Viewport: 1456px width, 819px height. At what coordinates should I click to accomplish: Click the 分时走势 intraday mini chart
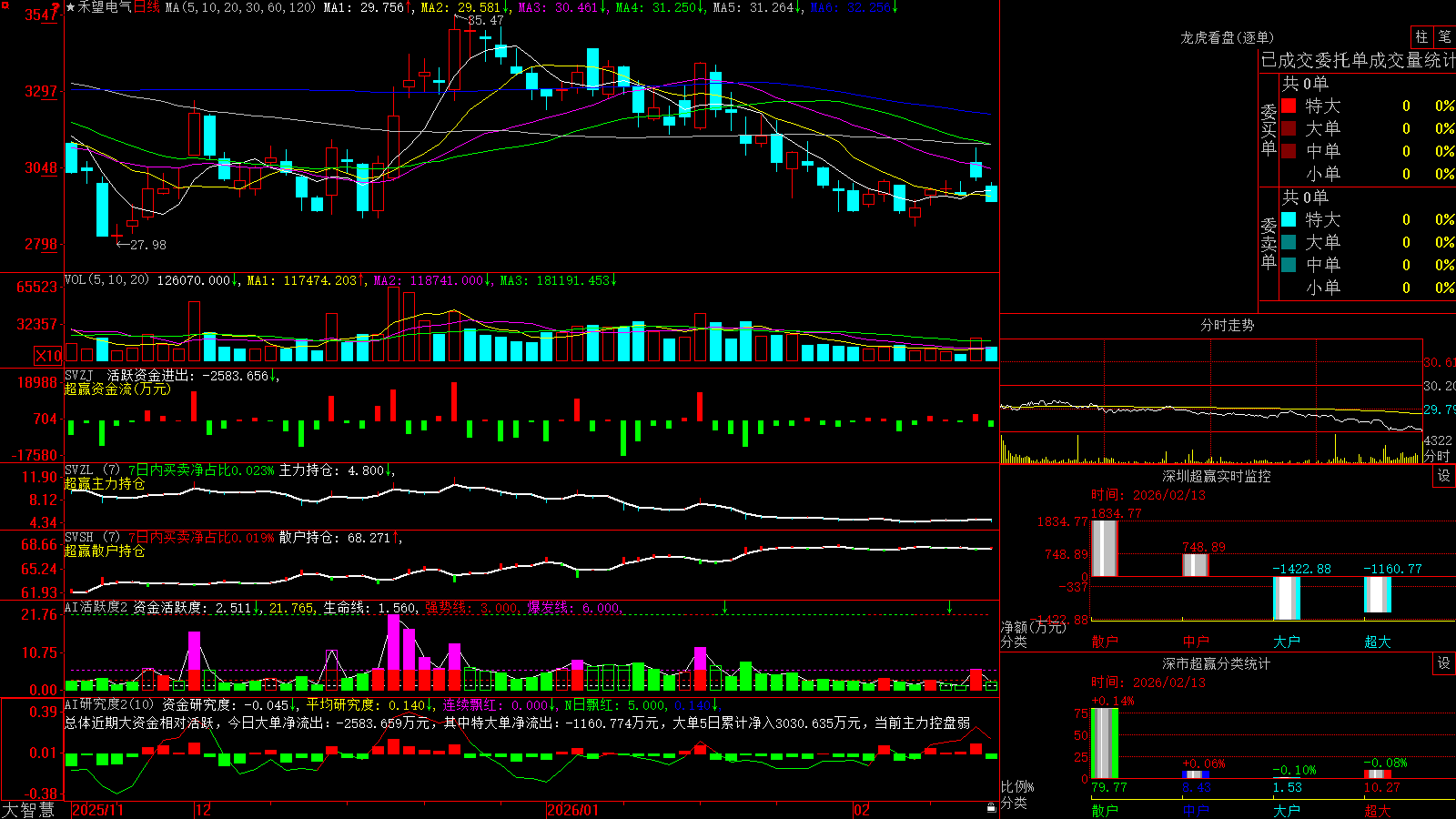point(1211,401)
